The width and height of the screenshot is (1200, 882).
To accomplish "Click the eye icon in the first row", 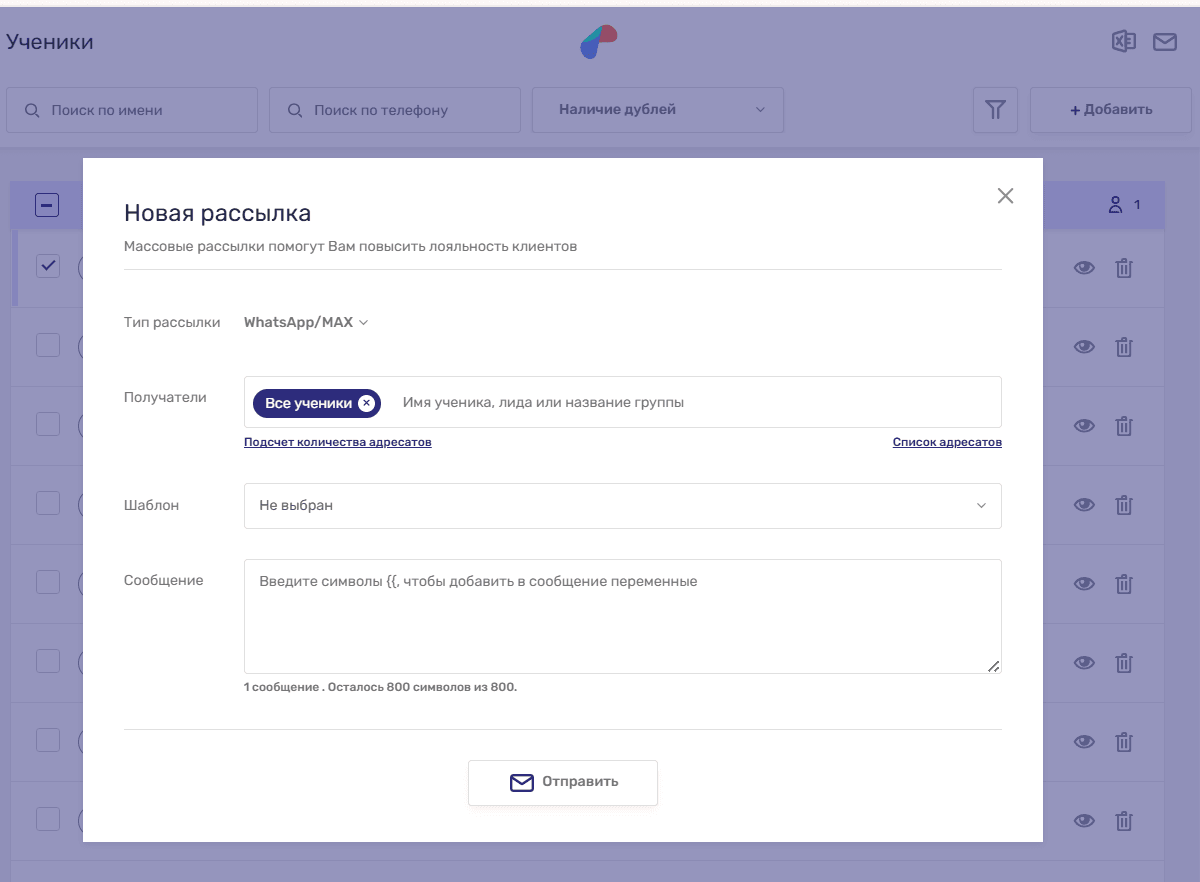I will coord(1084,268).
